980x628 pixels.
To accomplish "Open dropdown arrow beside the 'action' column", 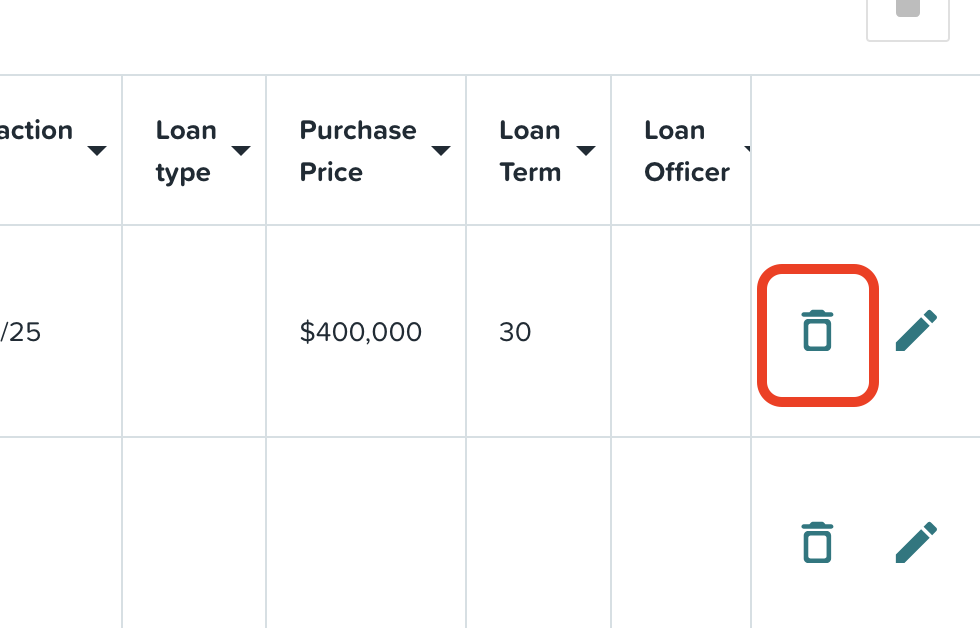I will pos(97,151).
